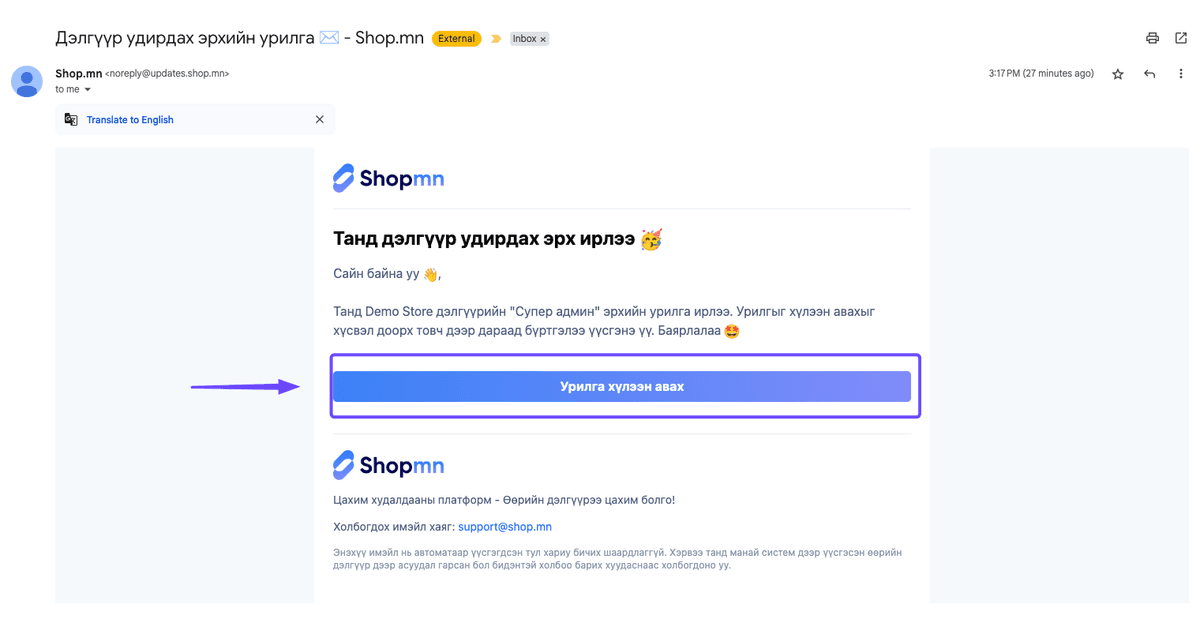Remove the Inbox label with its x
Image resolution: width=1200 pixels, height=627 pixels.
[544, 39]
